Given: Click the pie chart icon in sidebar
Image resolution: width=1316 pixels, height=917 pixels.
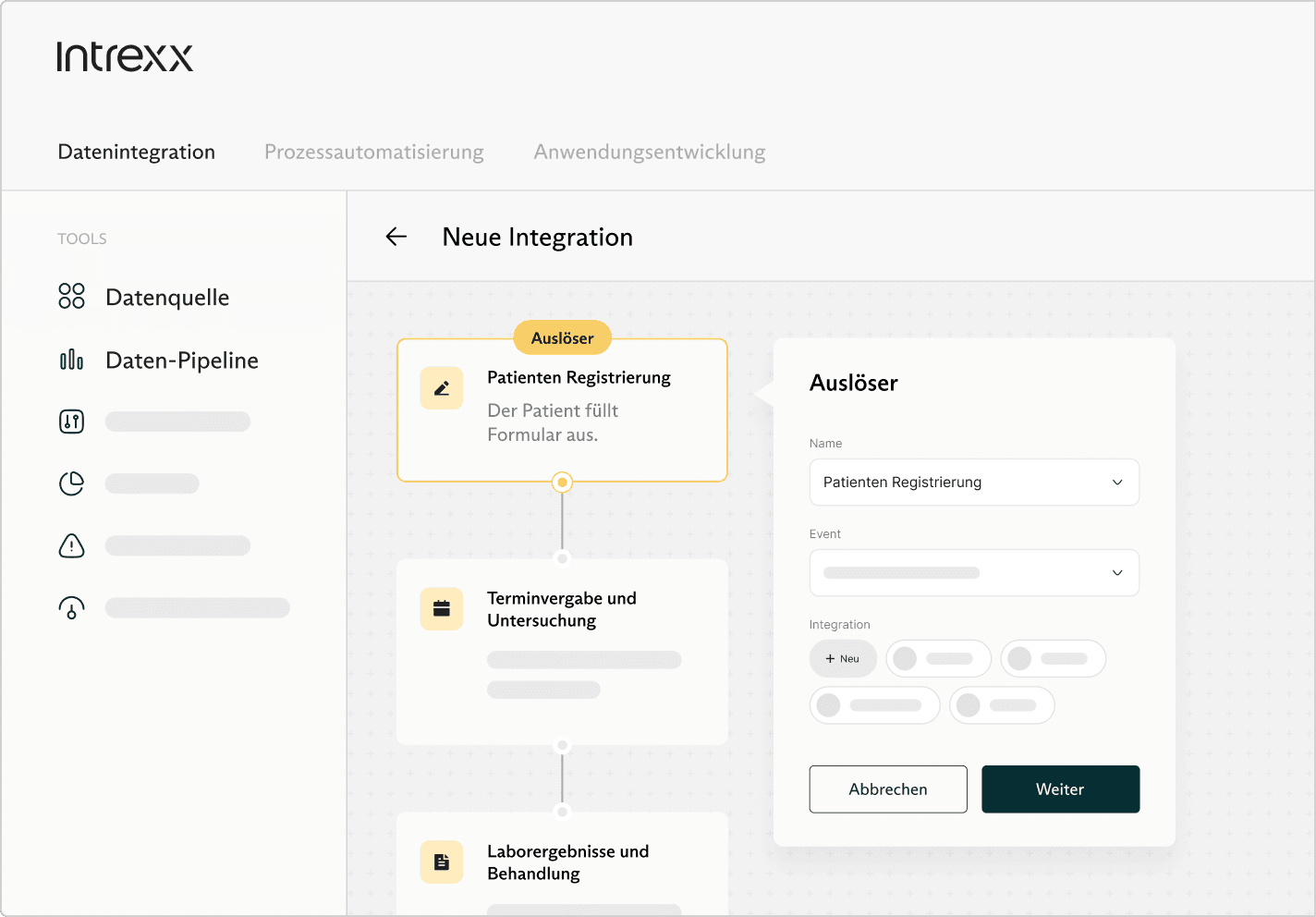Looking at the screenshot, I should (71, 483).
